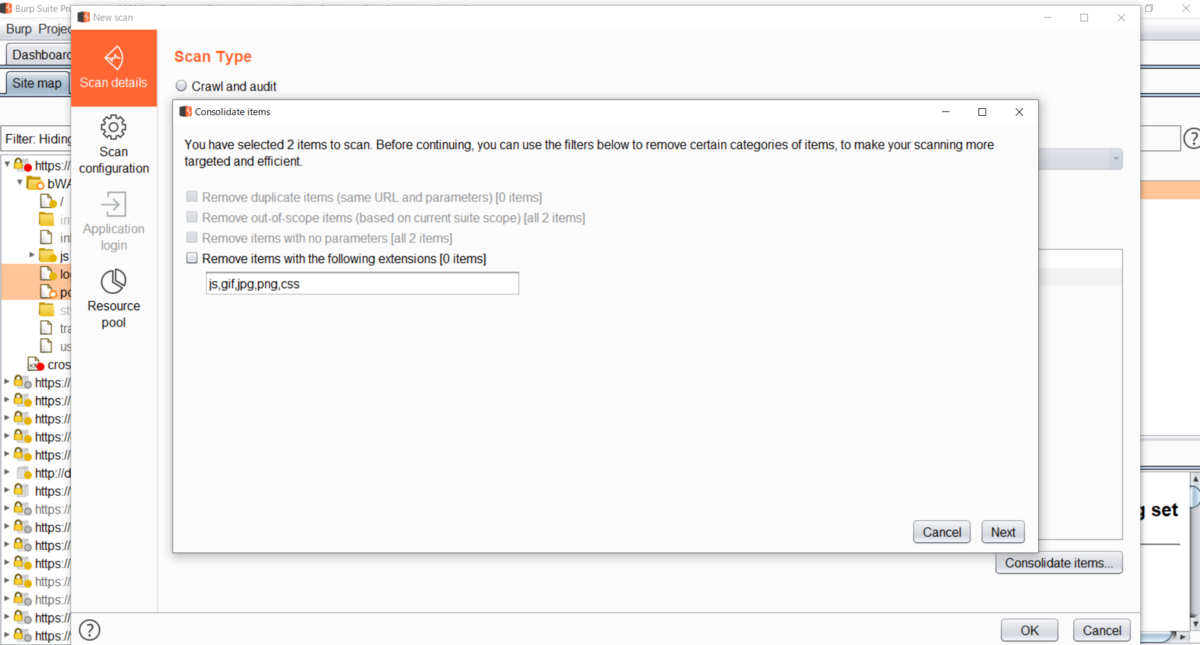Select the Crawl and audit radio button
The image size is (1200, 645).
point(181,86)
